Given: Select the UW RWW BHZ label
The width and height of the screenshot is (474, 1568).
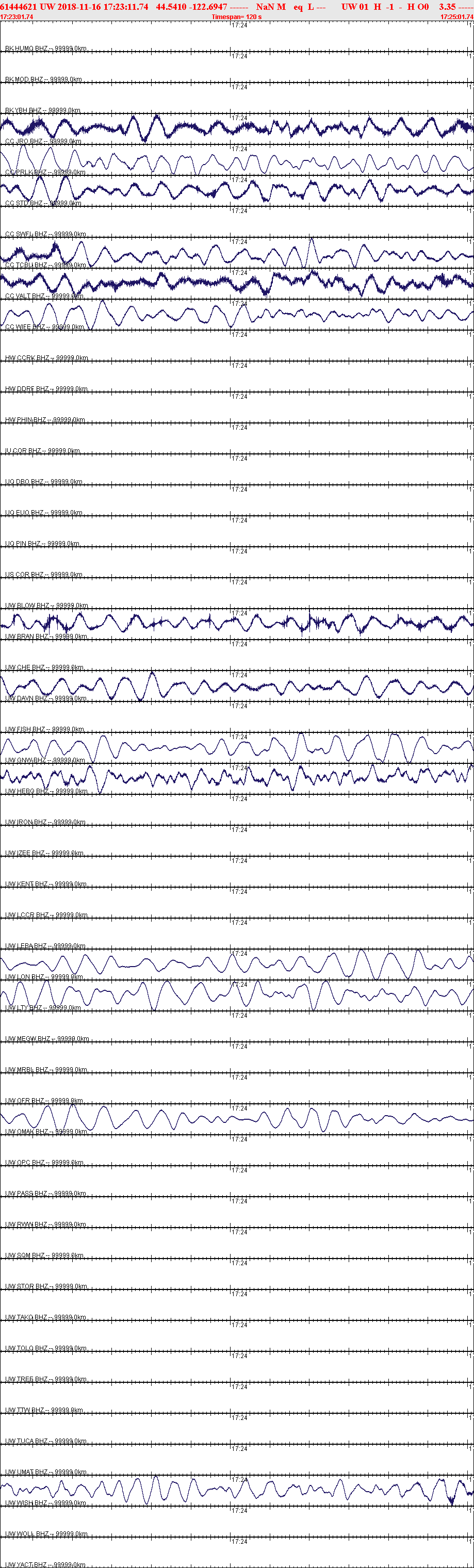Looking at the screenshot, I should (x=45, y=1224).
